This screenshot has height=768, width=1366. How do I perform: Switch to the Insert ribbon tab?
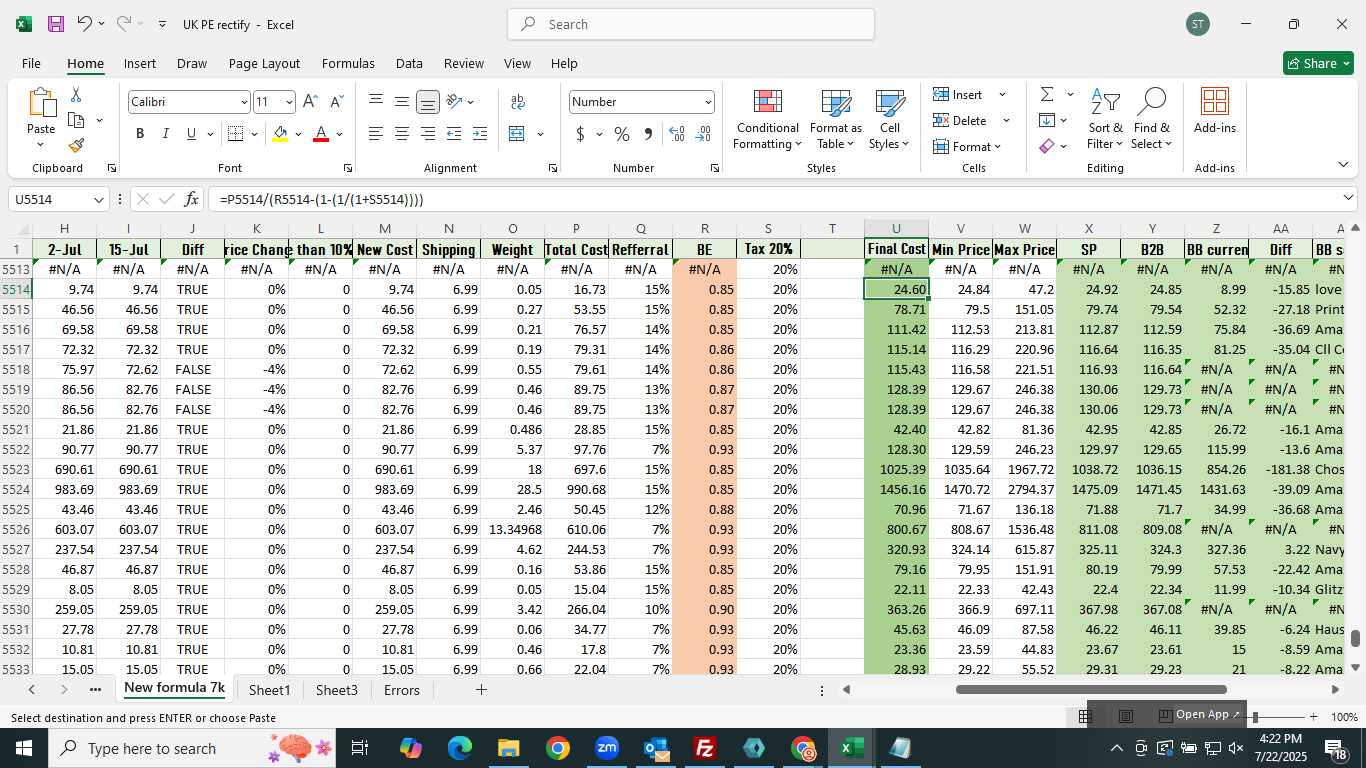pyautogui.click(x=140, y=63)
